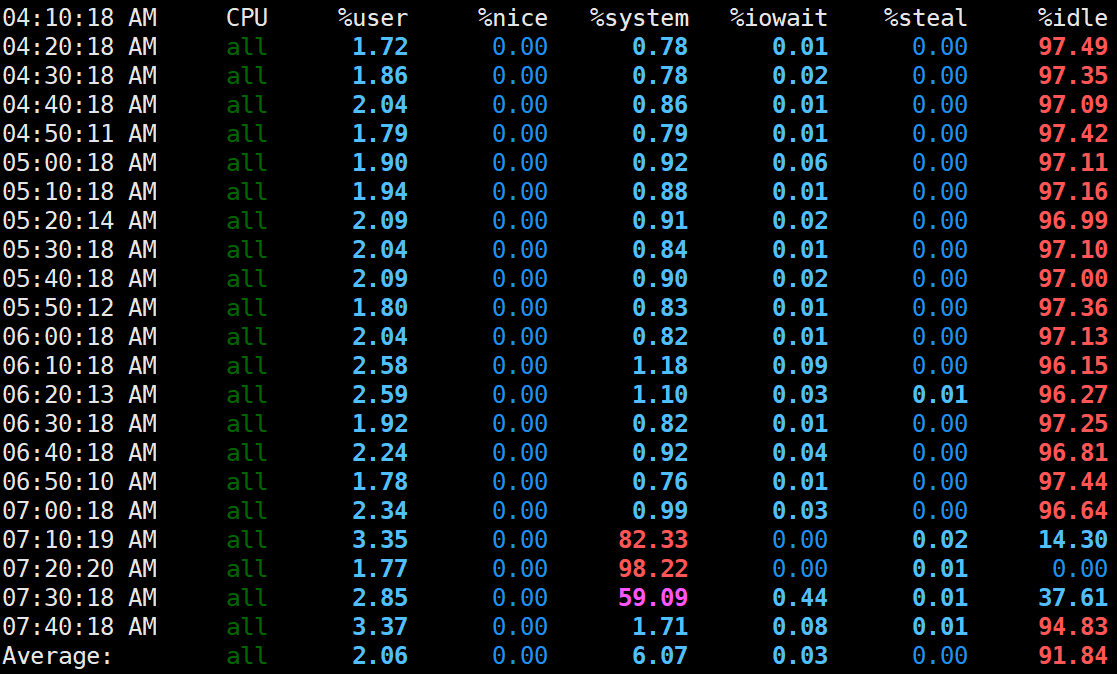Click the 06:20:13 AM timestamp
Viewport: 1117px width, 674px height.
(80, 395)
